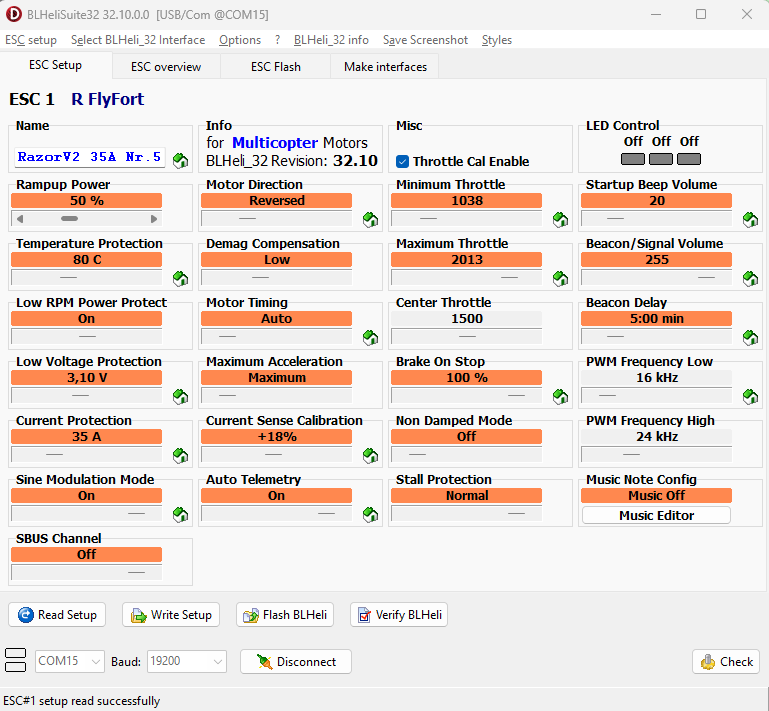Viewport: 769px width, 711px height.
Task: Reset Maximum Throttle to default via its house icon
Action: (560, 279)
